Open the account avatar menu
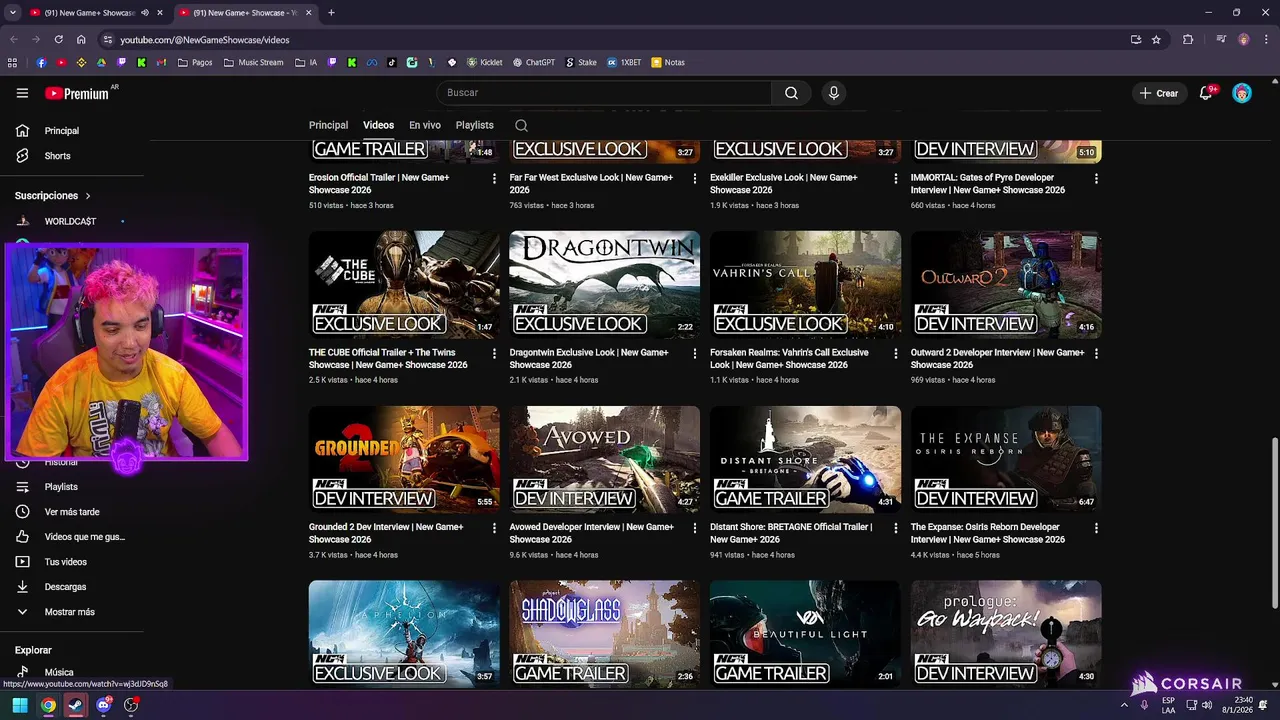 tap(1242, 93)
